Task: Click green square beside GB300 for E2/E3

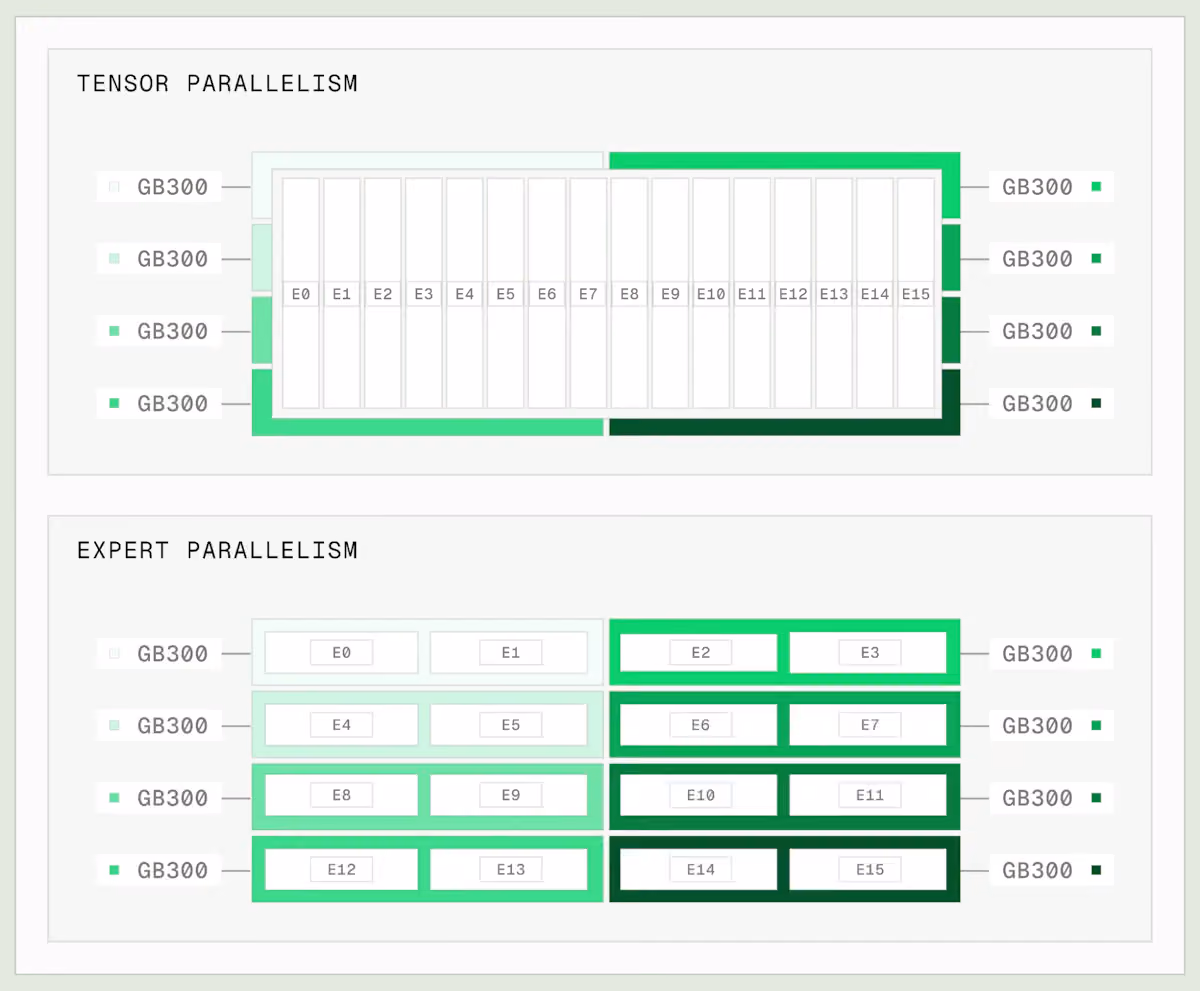Action: pyautogui.click(x=1096, y=653)
